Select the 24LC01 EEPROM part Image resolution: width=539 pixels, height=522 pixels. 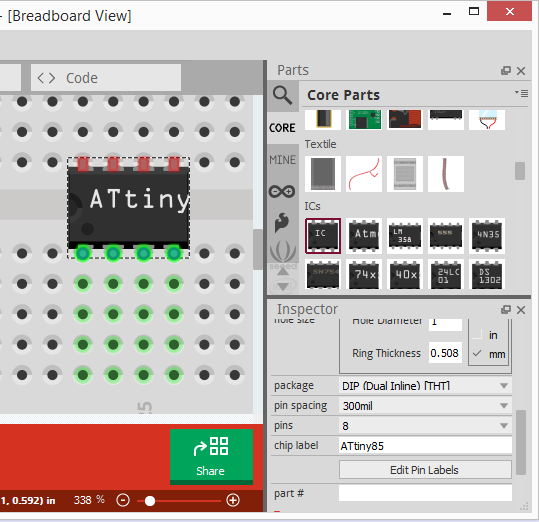click(446, 274)
